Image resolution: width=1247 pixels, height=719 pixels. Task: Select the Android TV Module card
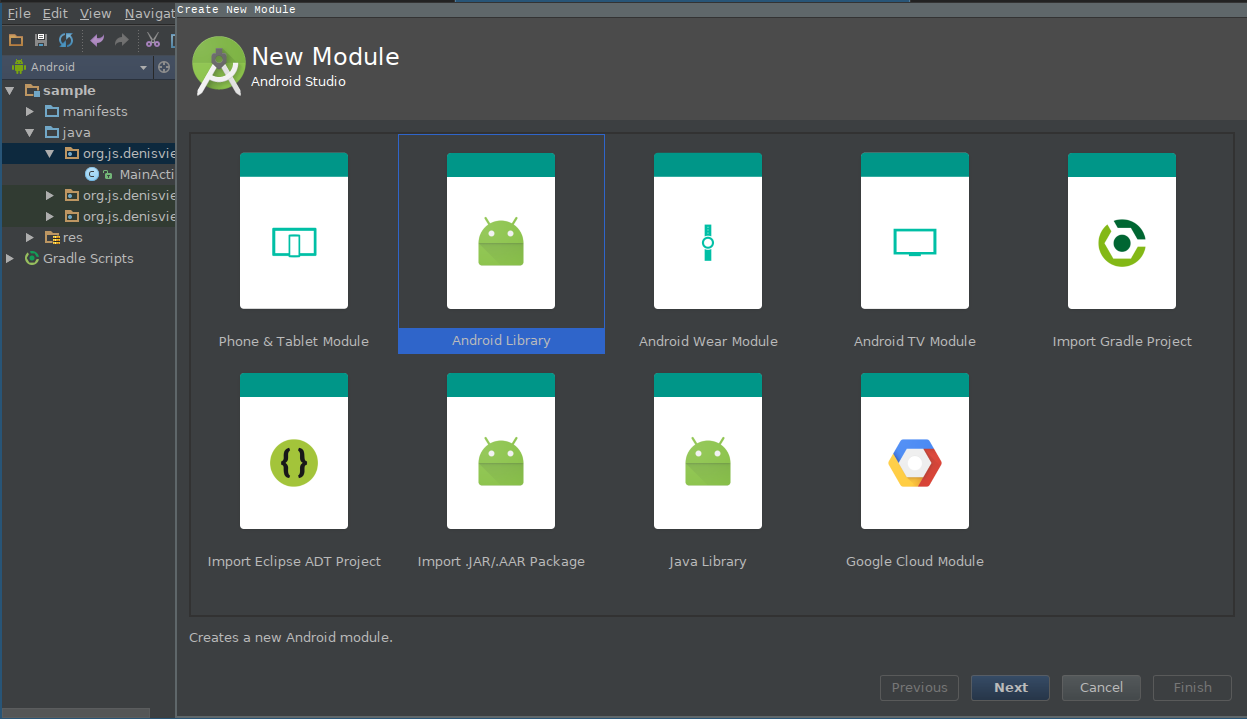[914, 240]
